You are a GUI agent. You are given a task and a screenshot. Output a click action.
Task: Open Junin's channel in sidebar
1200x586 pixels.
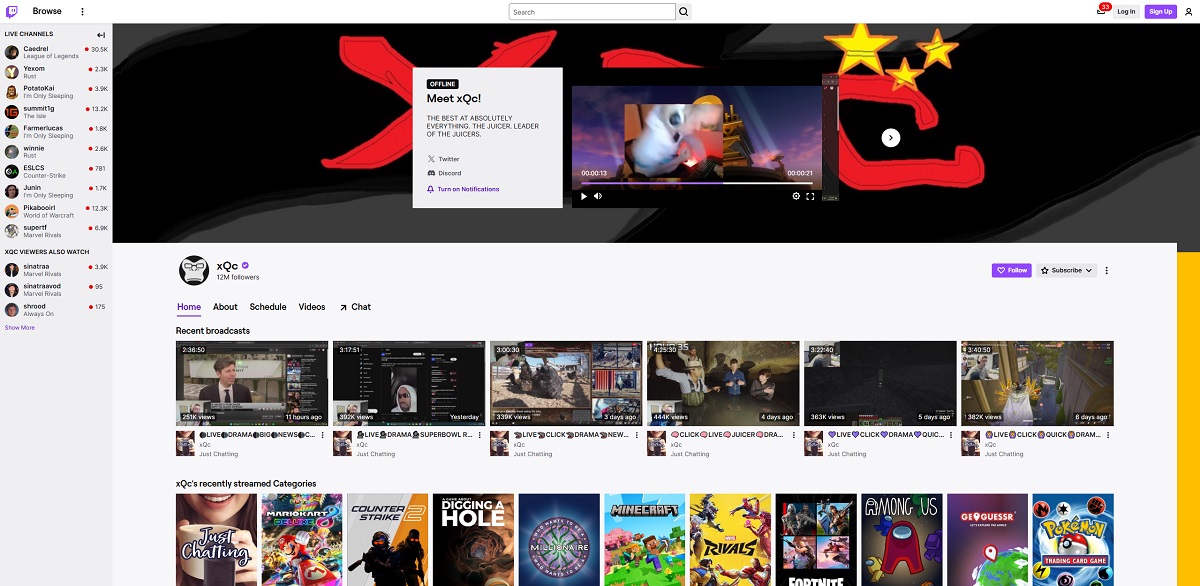pos(56,191)
